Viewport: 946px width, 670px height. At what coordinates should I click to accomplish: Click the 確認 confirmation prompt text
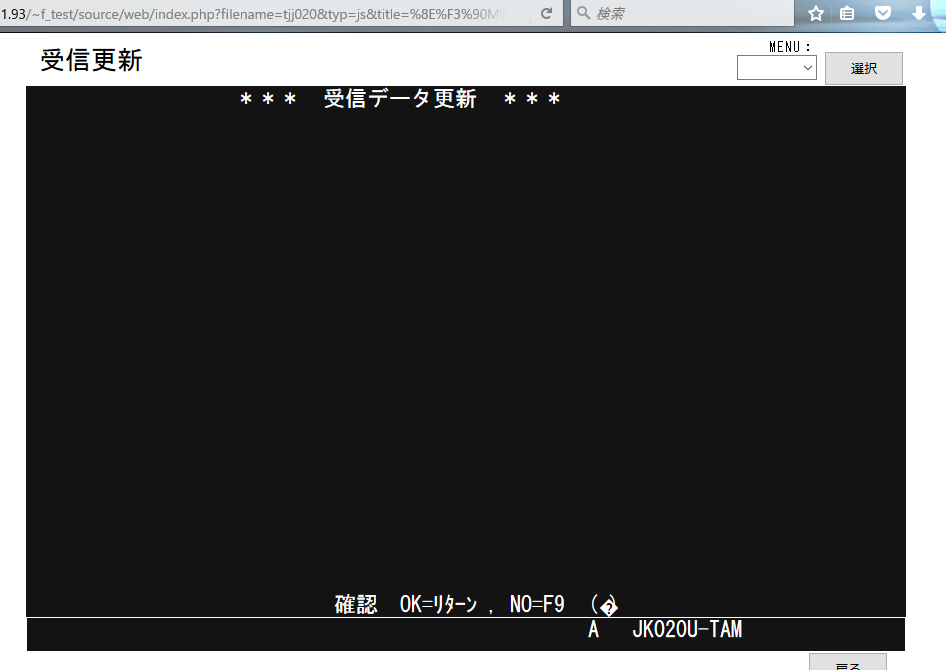[356, 604]
